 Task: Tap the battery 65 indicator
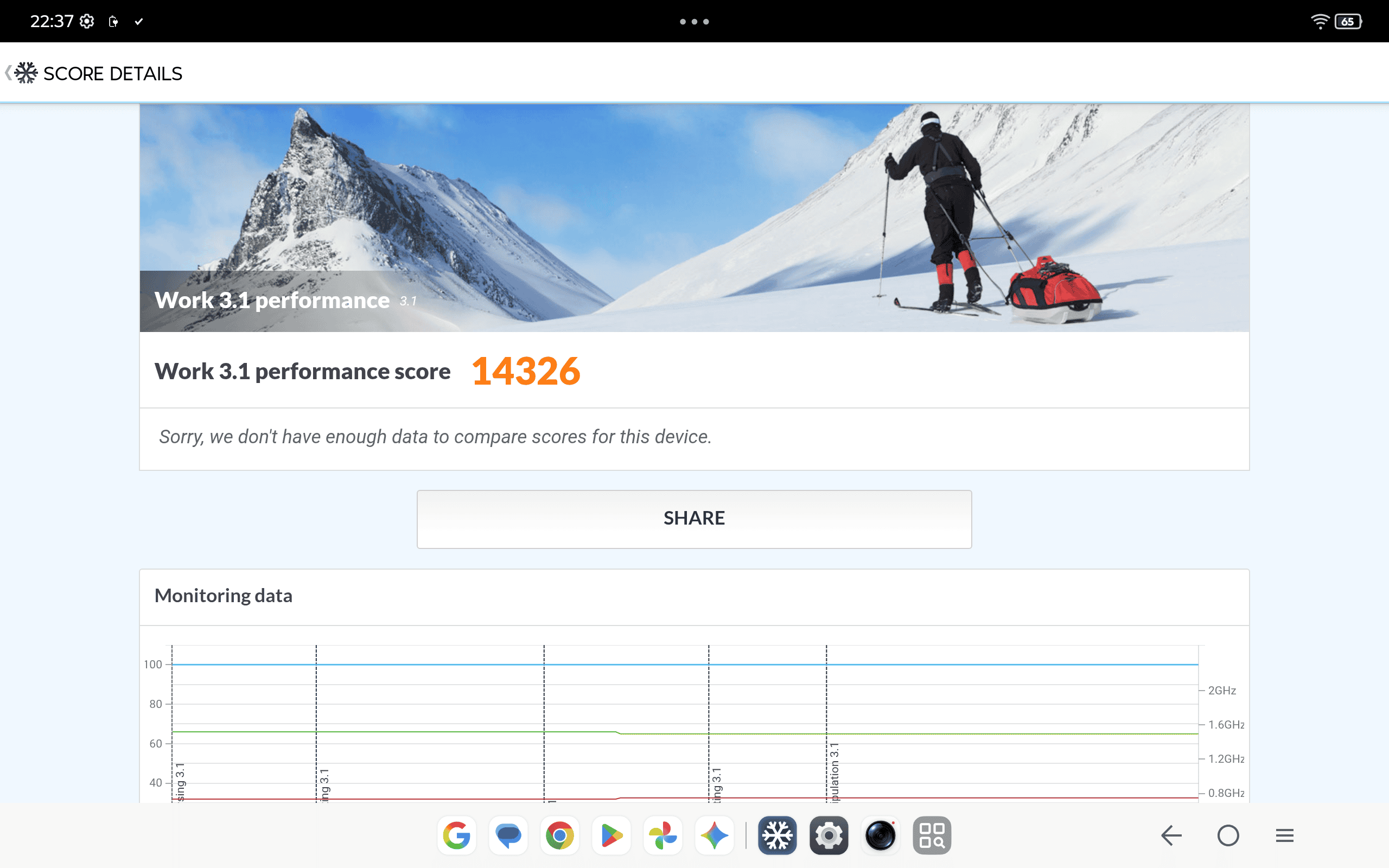point(1348,21)
